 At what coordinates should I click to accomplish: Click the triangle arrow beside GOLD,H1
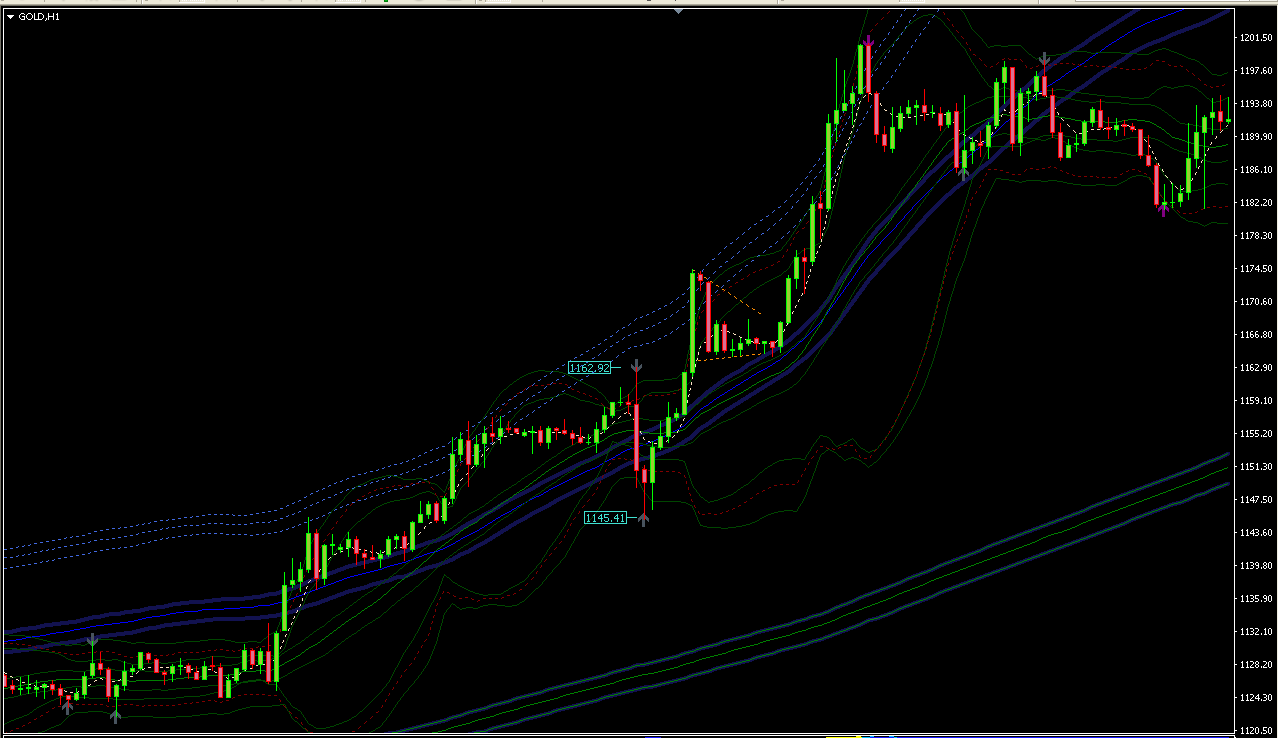point(10,16)
